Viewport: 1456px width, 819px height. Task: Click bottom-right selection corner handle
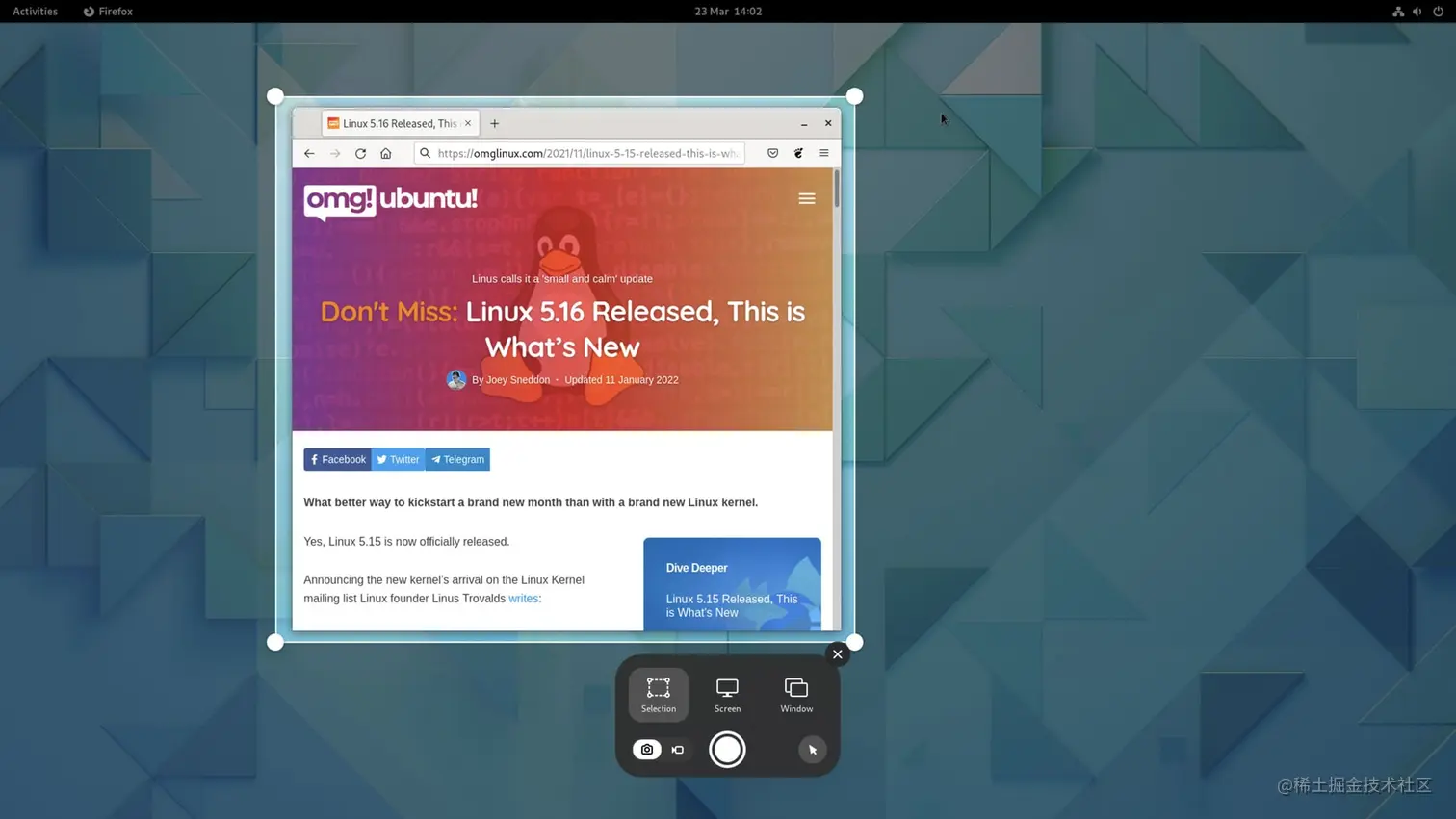coord(854,642)
